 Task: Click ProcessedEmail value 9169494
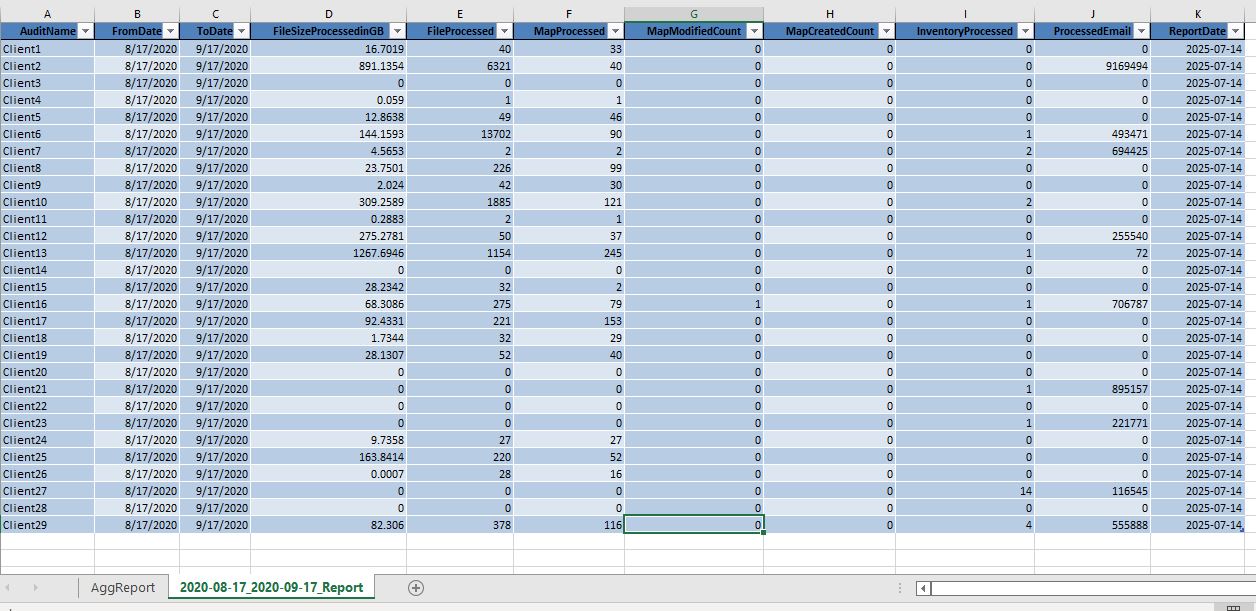pos(1092,66)
